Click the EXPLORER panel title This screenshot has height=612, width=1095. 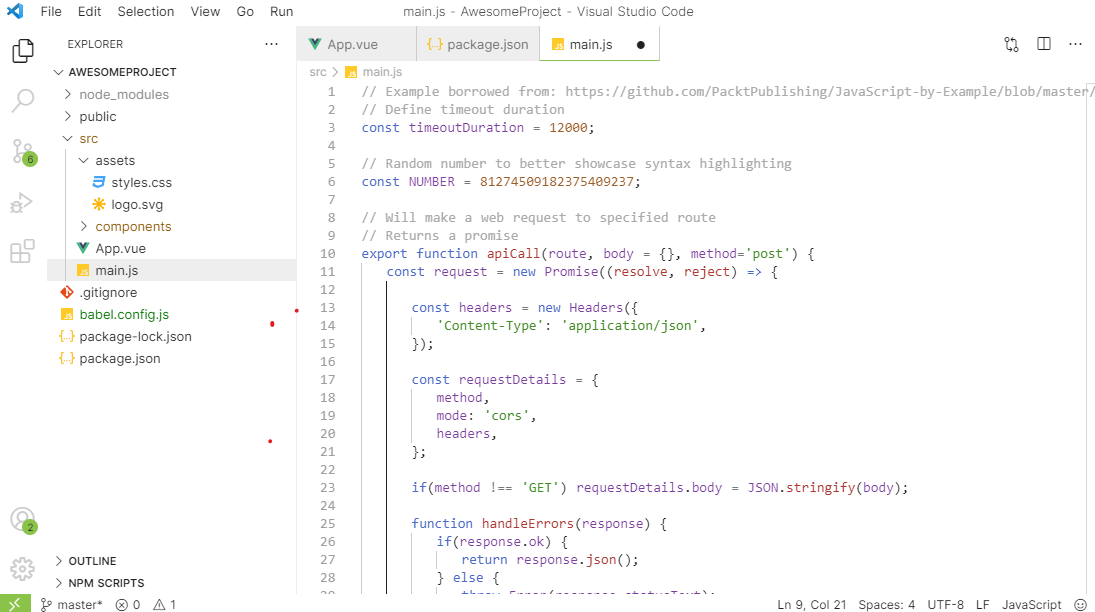[95, 44]
